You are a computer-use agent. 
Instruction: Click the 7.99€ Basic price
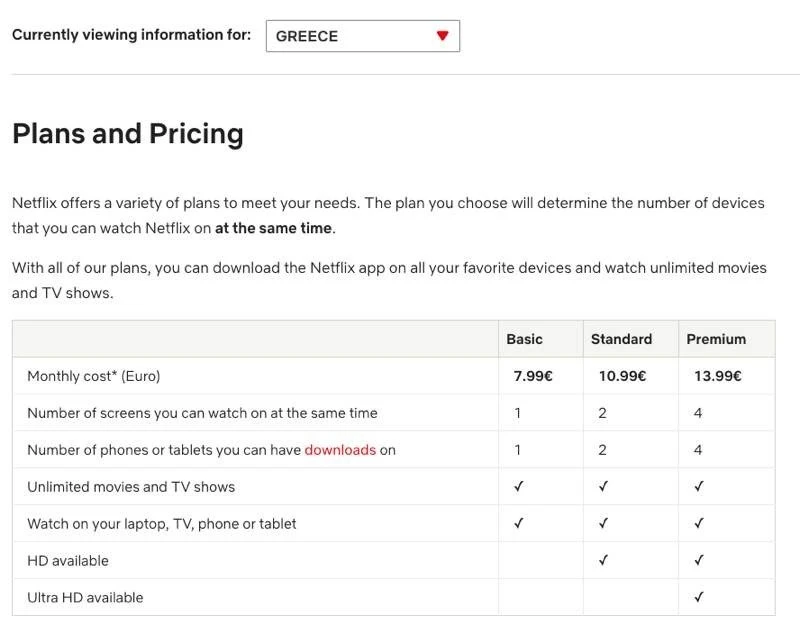pyautogui.click(x=533, y=376)
